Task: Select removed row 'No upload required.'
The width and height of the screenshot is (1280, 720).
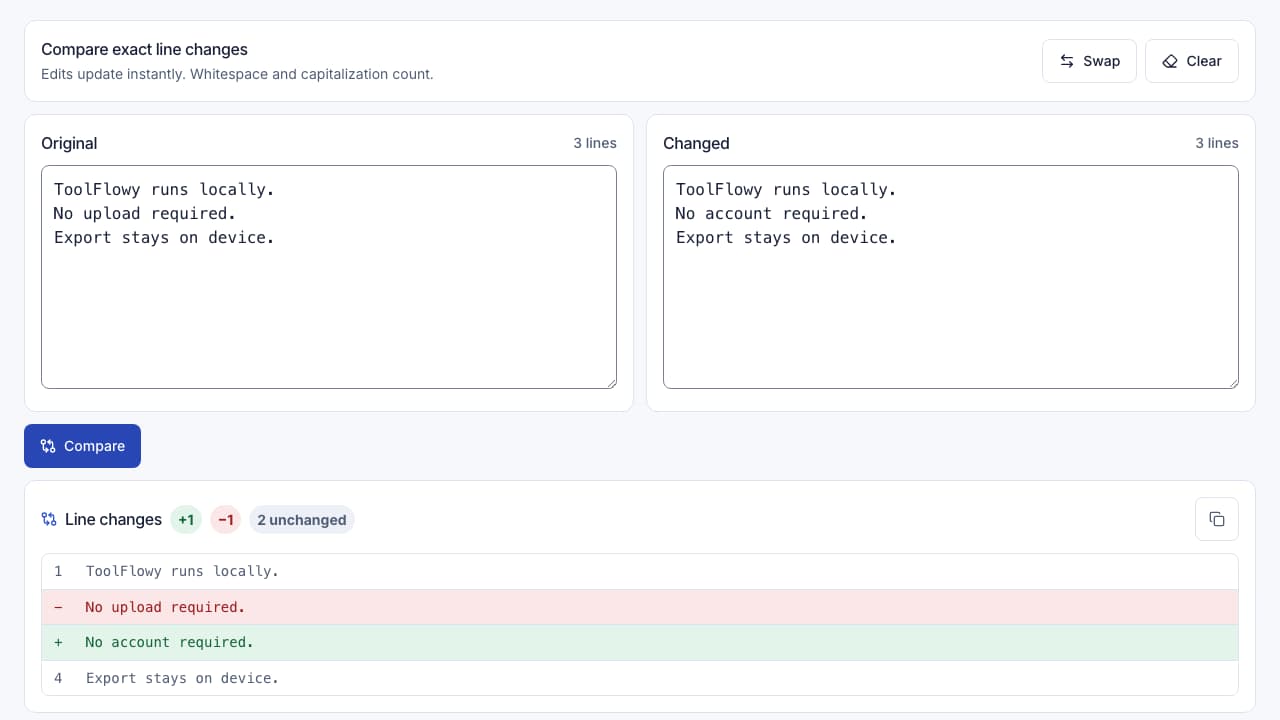Action: [x=640, y=607]
